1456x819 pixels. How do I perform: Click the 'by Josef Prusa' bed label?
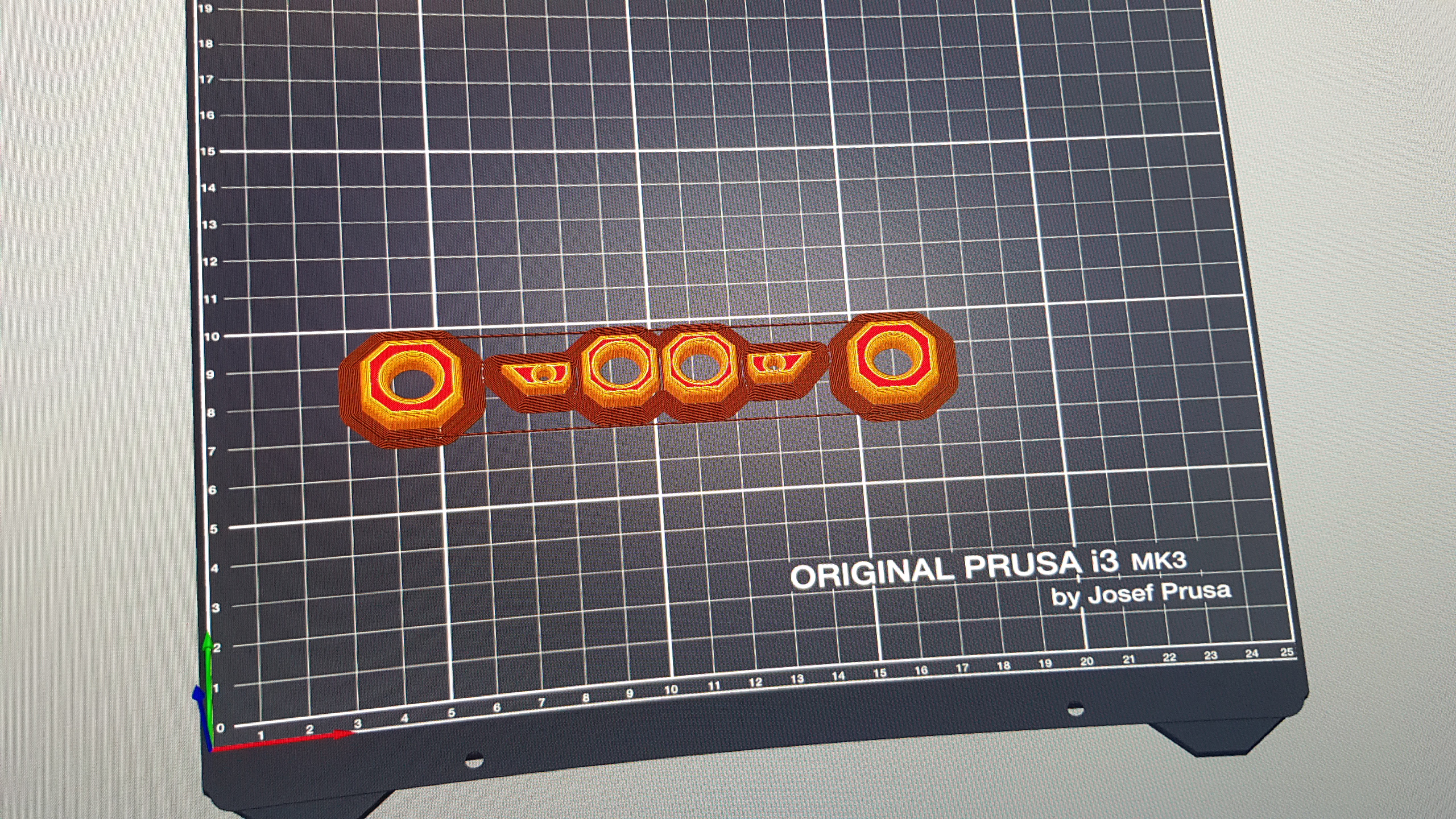point(1141,594)
